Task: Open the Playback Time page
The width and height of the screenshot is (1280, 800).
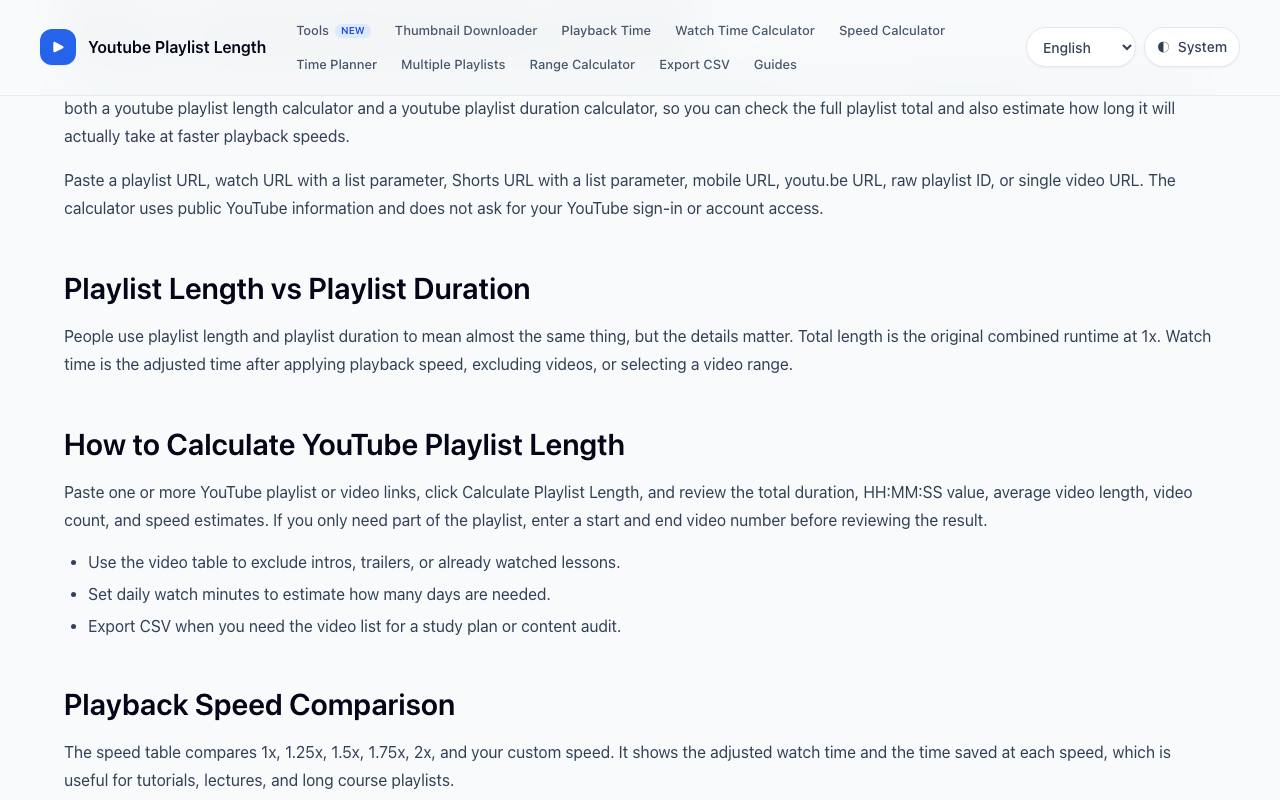Action: pos(606,30)
